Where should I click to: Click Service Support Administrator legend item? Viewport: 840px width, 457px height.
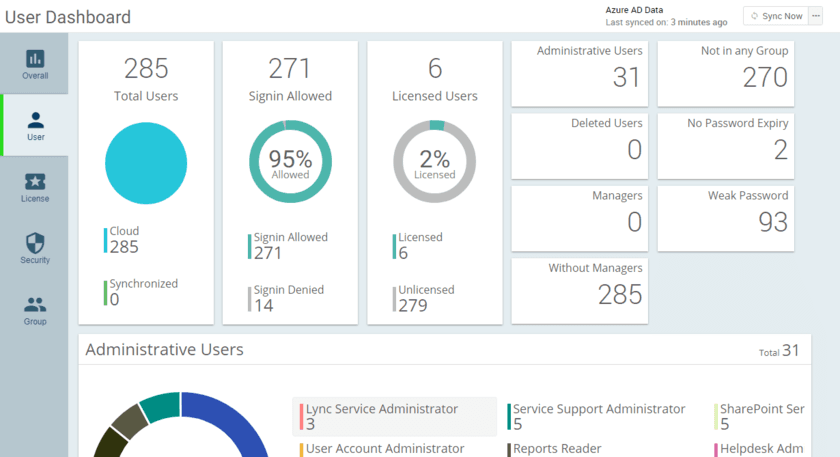point(598,416)
